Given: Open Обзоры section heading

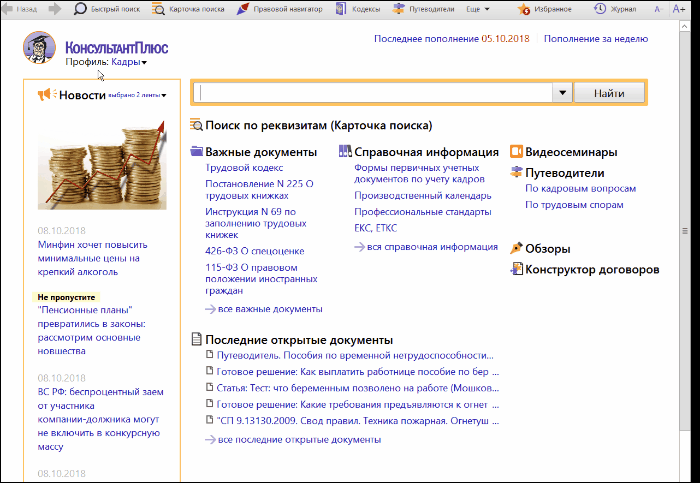Looking at the screenshot, I should click(547, 249).
